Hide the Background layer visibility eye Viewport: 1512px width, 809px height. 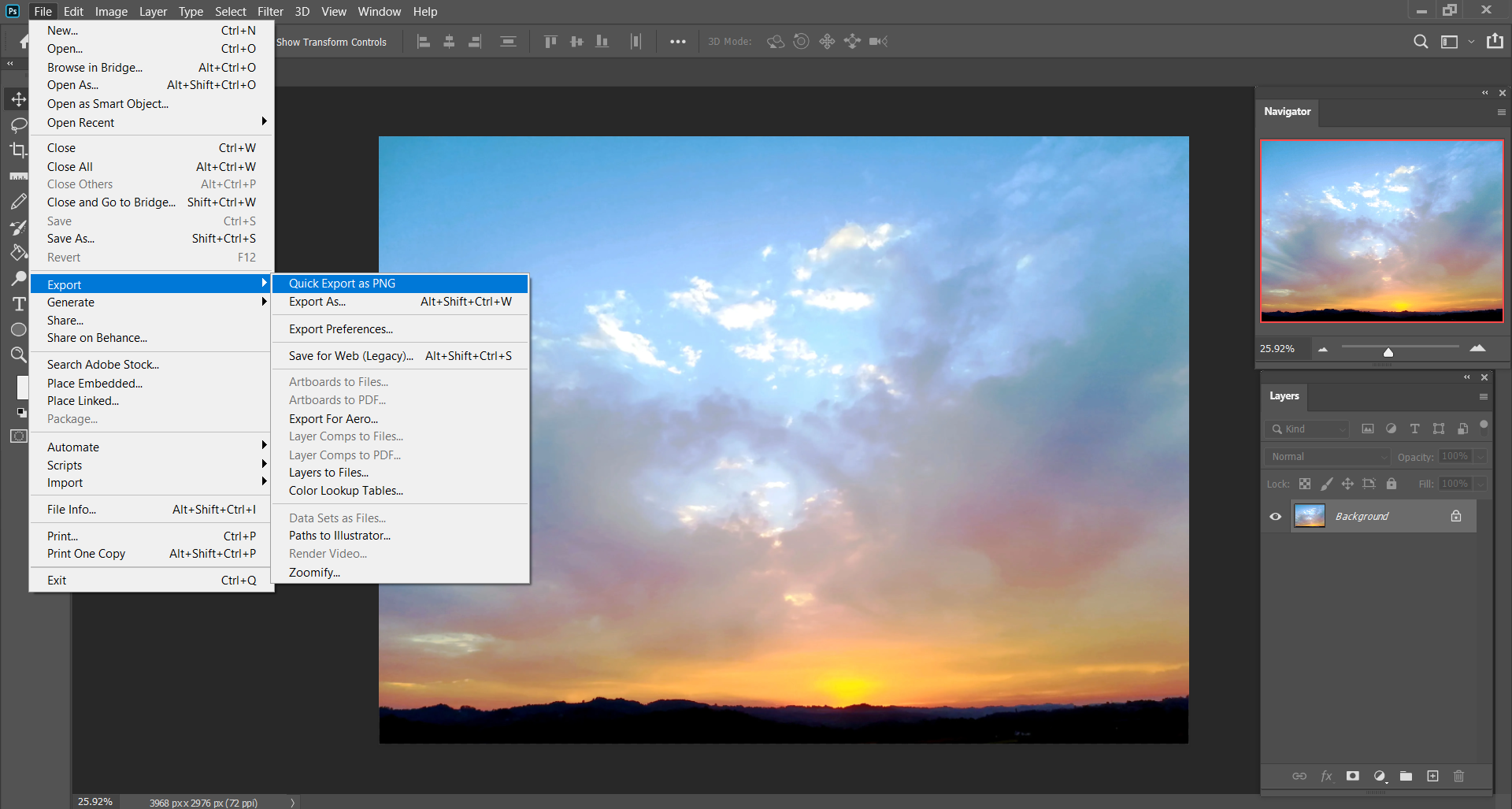1276,517
